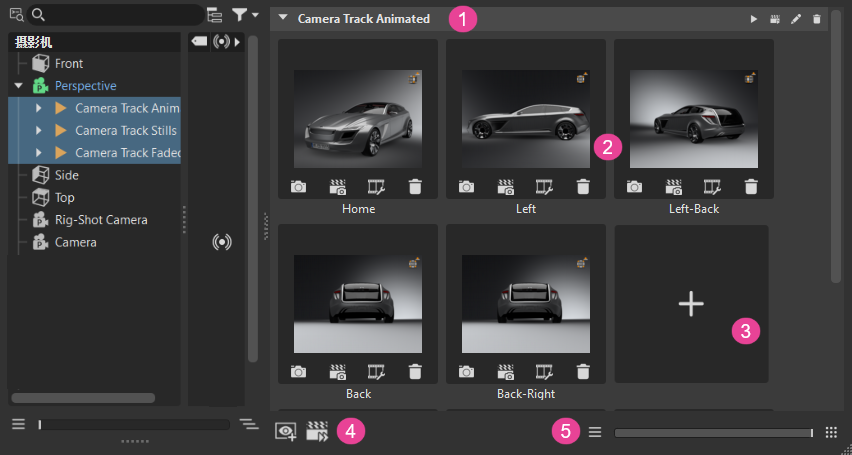Open film settings icon under Left

coord(544,187)
